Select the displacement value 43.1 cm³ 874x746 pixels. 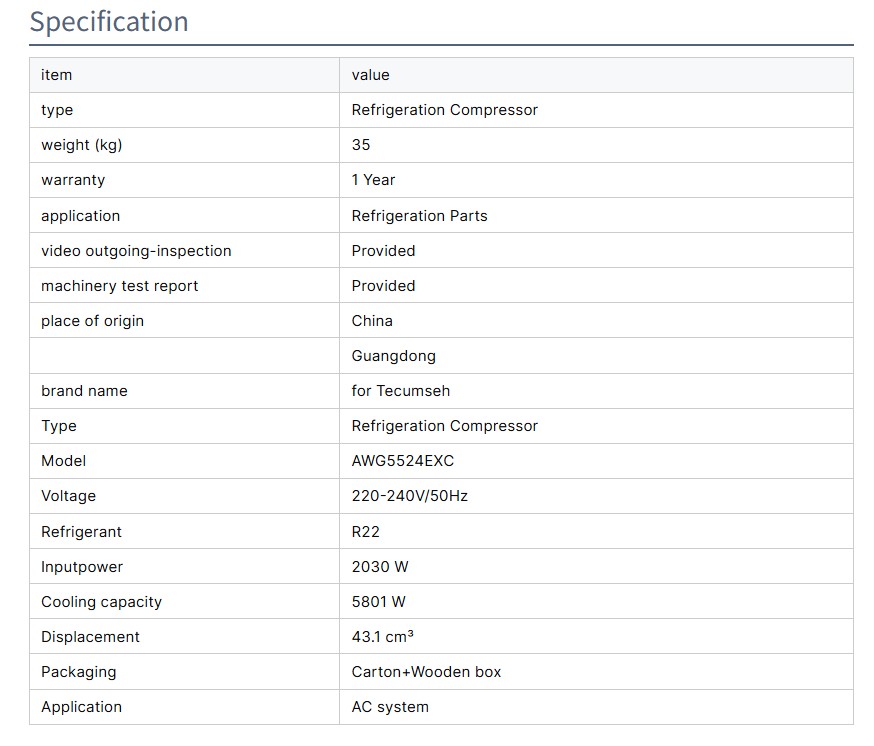tap(382, 637)
